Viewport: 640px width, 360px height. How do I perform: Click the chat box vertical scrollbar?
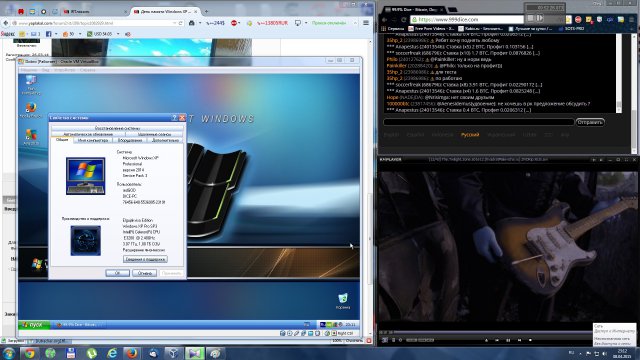[619, 73]
